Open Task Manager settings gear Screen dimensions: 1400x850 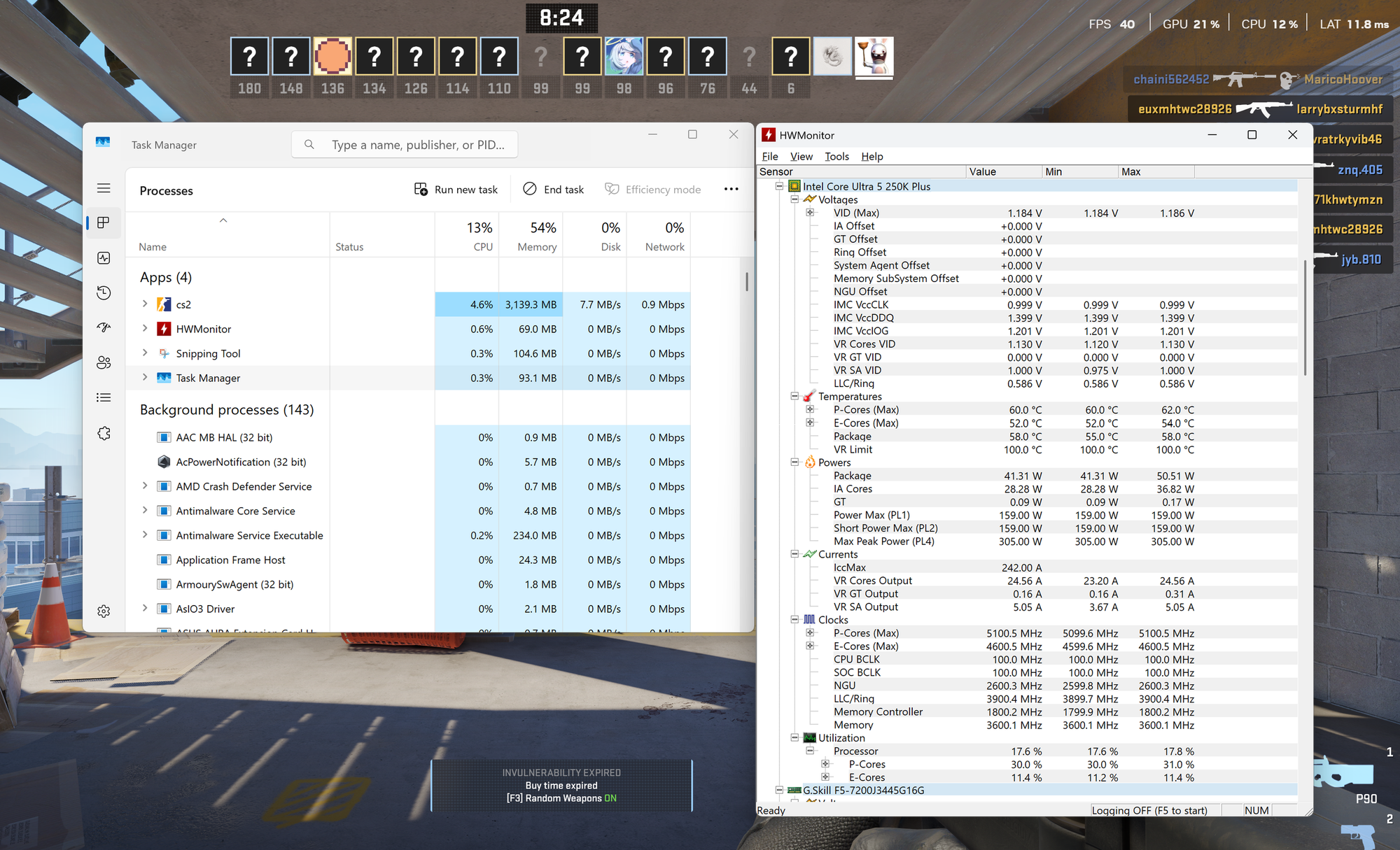(x=104, y=611)
